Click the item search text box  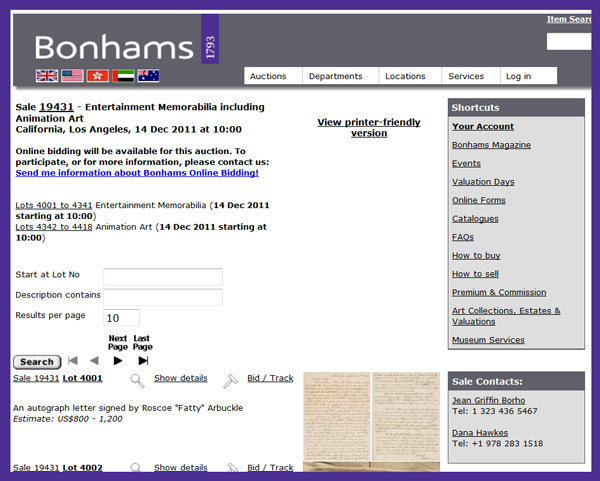point(569,41)
